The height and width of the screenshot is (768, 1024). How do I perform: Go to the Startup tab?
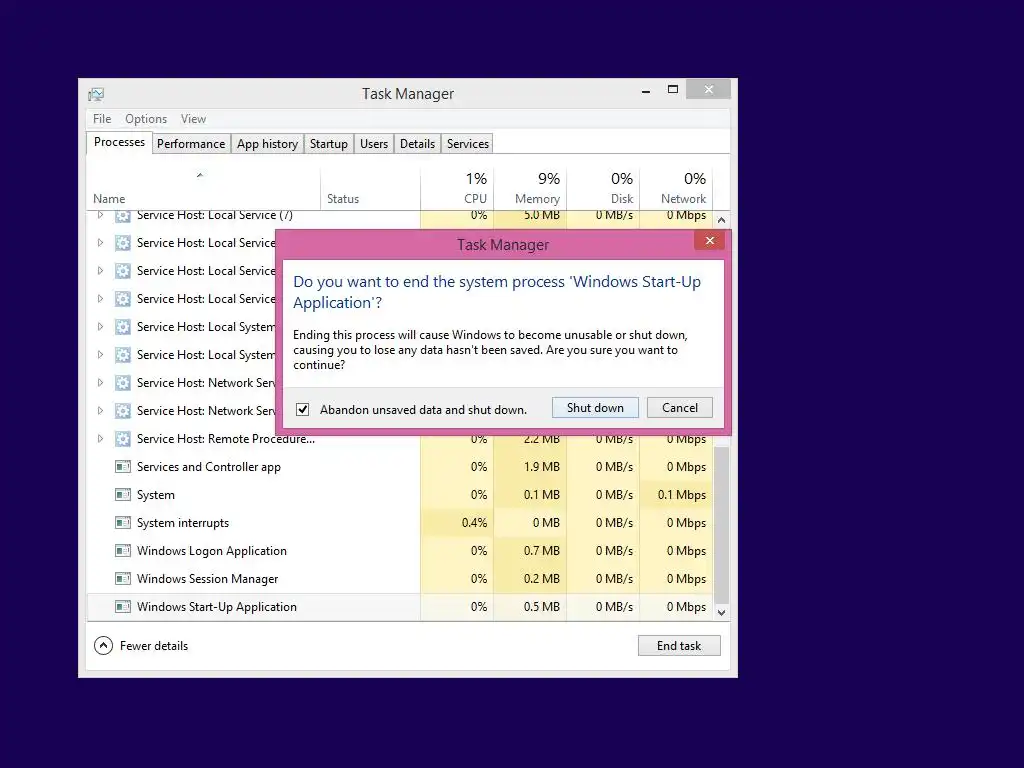tap(328, 144)
